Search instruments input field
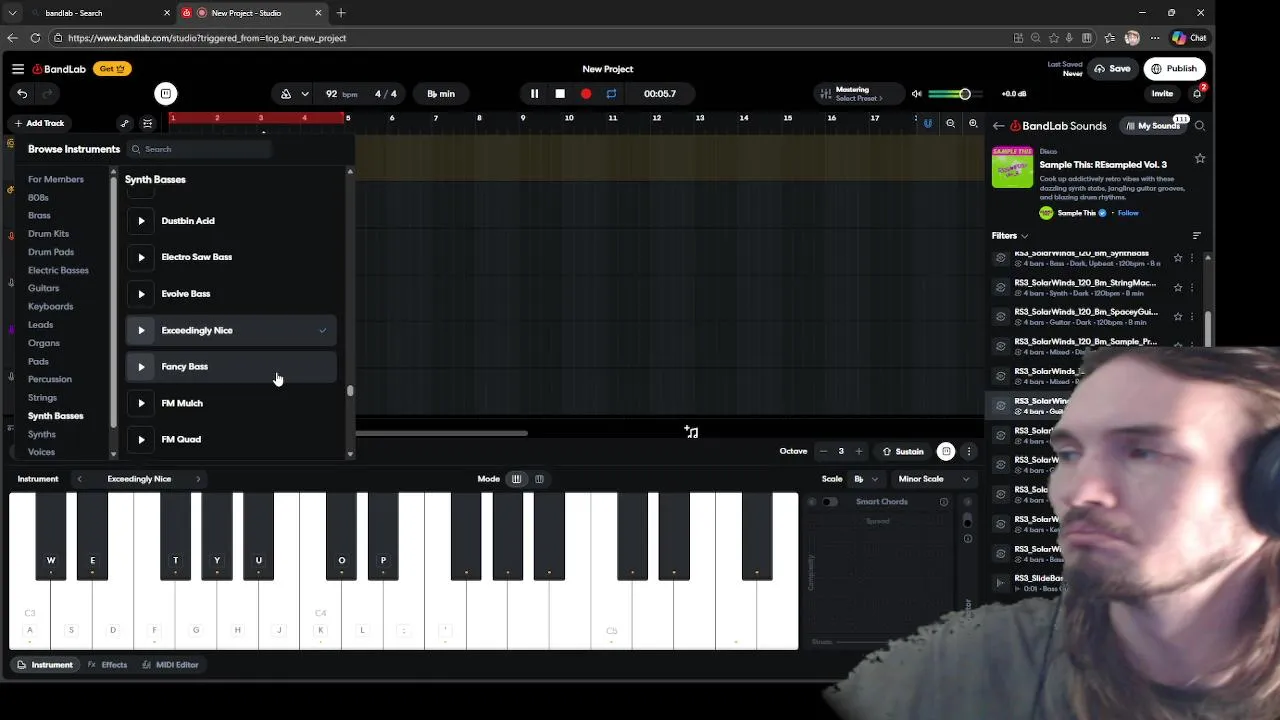Viewport: 1280px width, 720px height. [200, 149]
